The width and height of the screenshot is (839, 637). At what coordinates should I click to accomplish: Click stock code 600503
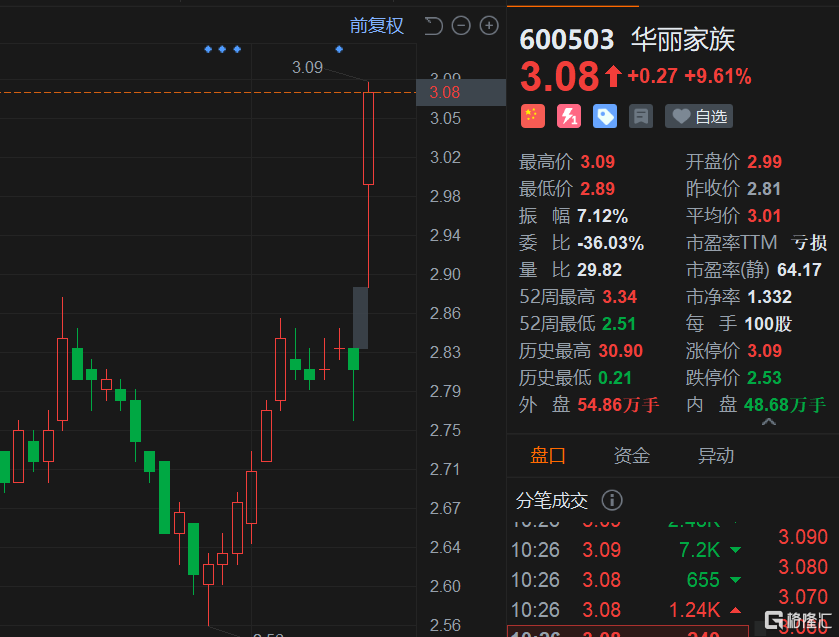click(567, 40)
